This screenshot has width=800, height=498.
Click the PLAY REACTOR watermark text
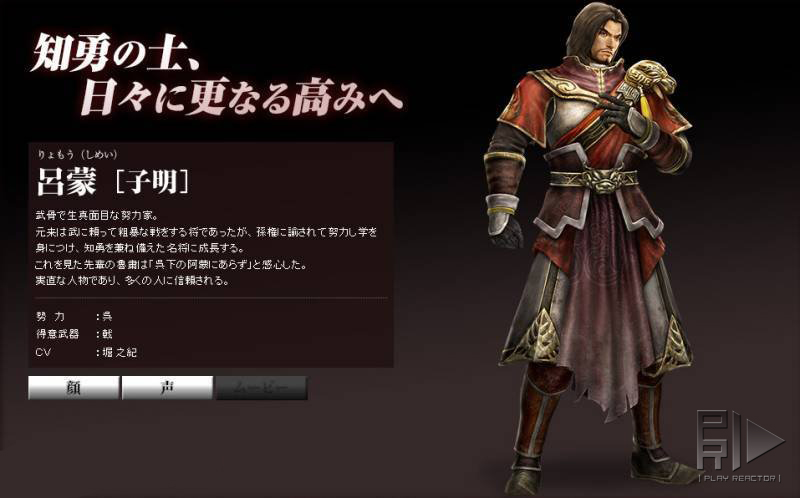pos(739,479)
